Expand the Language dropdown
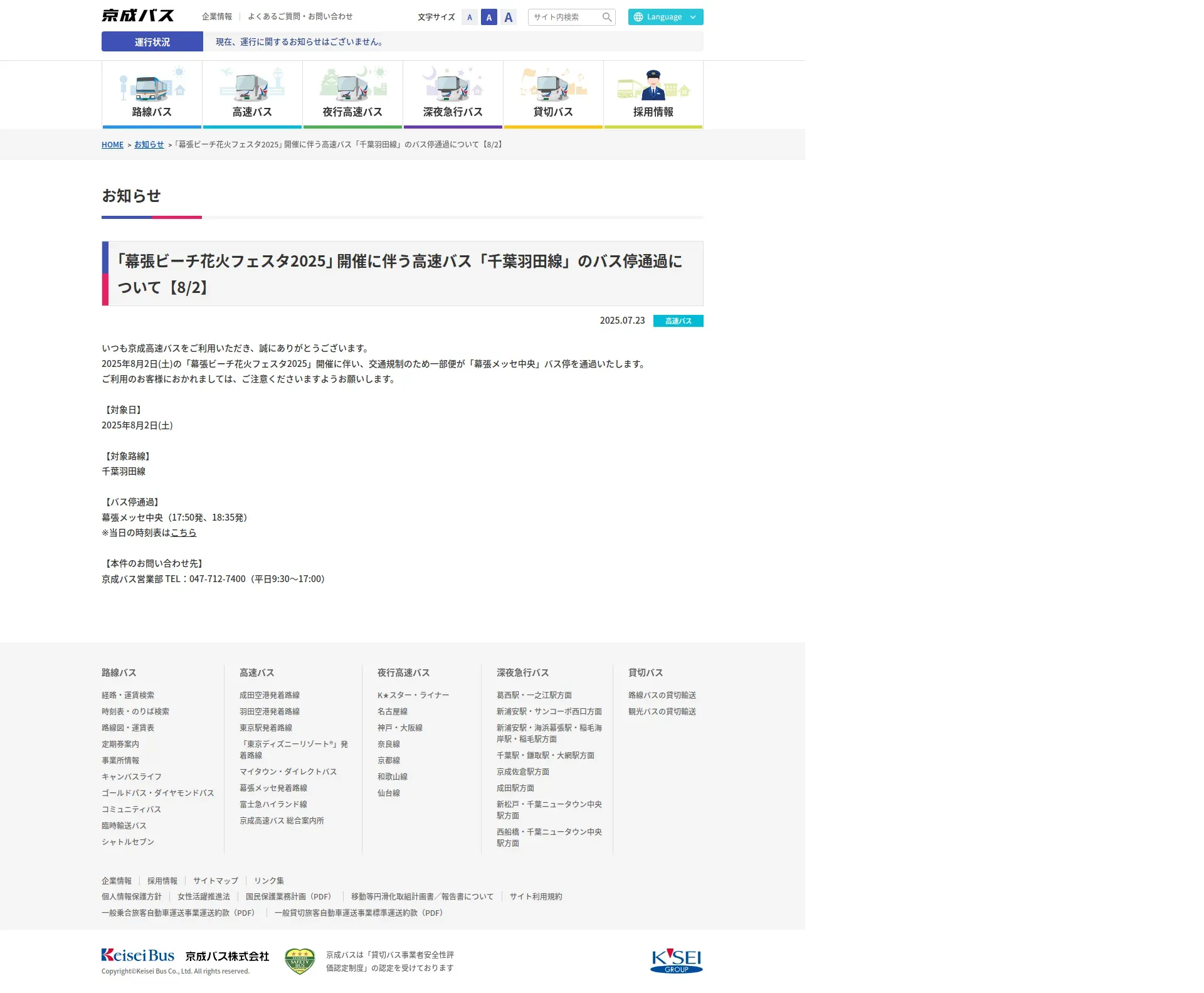The height and width of the screenshot is (993, 1204). 665,17
